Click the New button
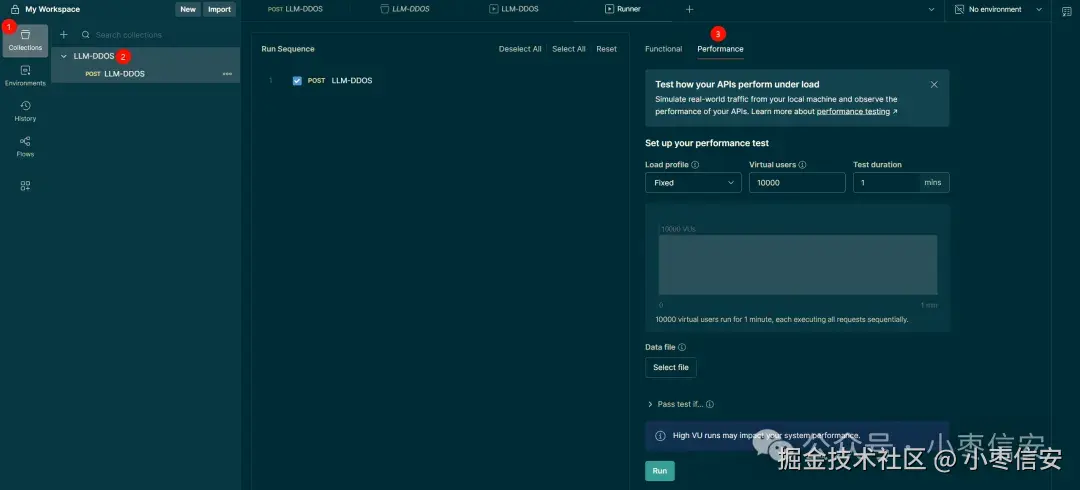The width and height of the screenshot is (1080, 490). (188, 10)
